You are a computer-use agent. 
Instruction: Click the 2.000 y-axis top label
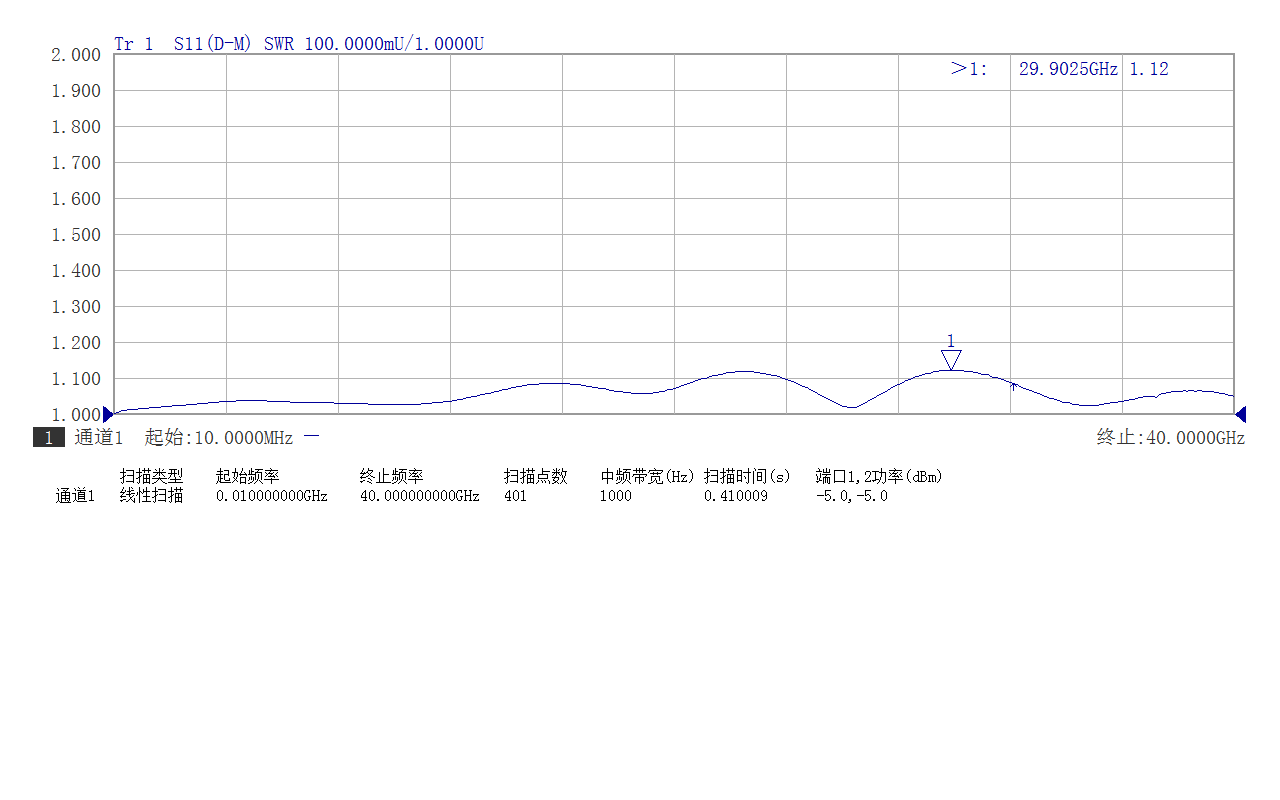tap(76, 55)
